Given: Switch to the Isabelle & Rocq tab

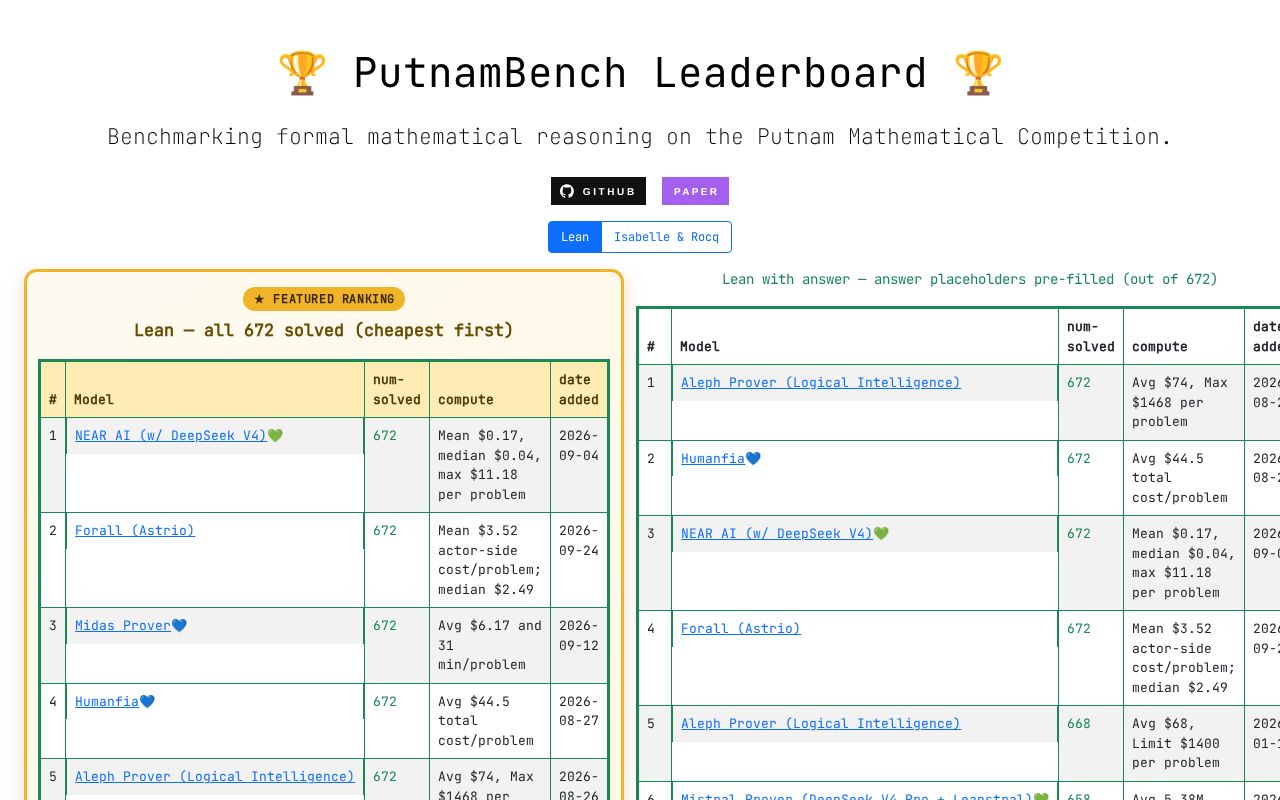Looking at the screenshot, I should (x=666, y=237).
